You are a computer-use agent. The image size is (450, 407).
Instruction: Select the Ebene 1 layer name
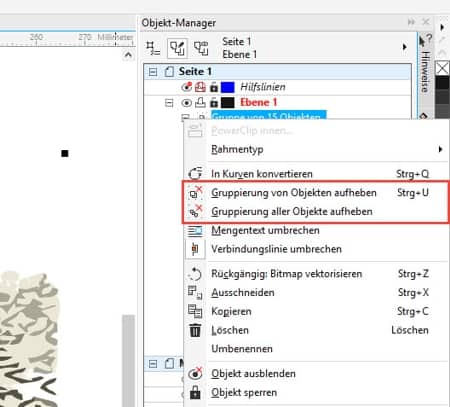[x=259, y=103]
